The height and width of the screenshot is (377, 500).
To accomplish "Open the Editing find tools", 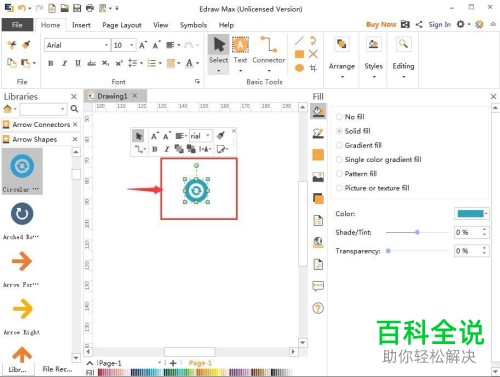I will 403,57.
